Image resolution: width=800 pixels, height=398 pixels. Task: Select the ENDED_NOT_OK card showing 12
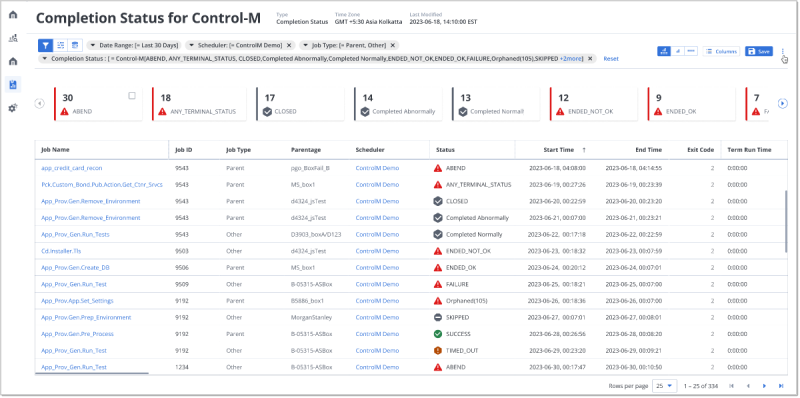[593, 104]
